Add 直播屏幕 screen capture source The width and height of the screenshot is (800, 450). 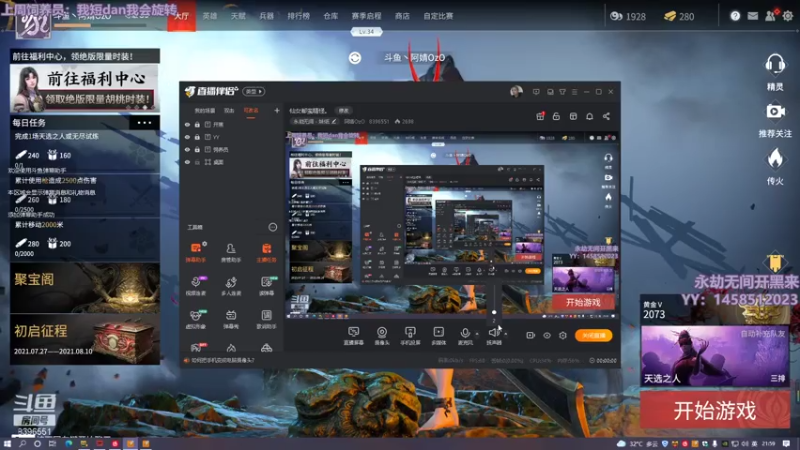(x=353, y=336)
